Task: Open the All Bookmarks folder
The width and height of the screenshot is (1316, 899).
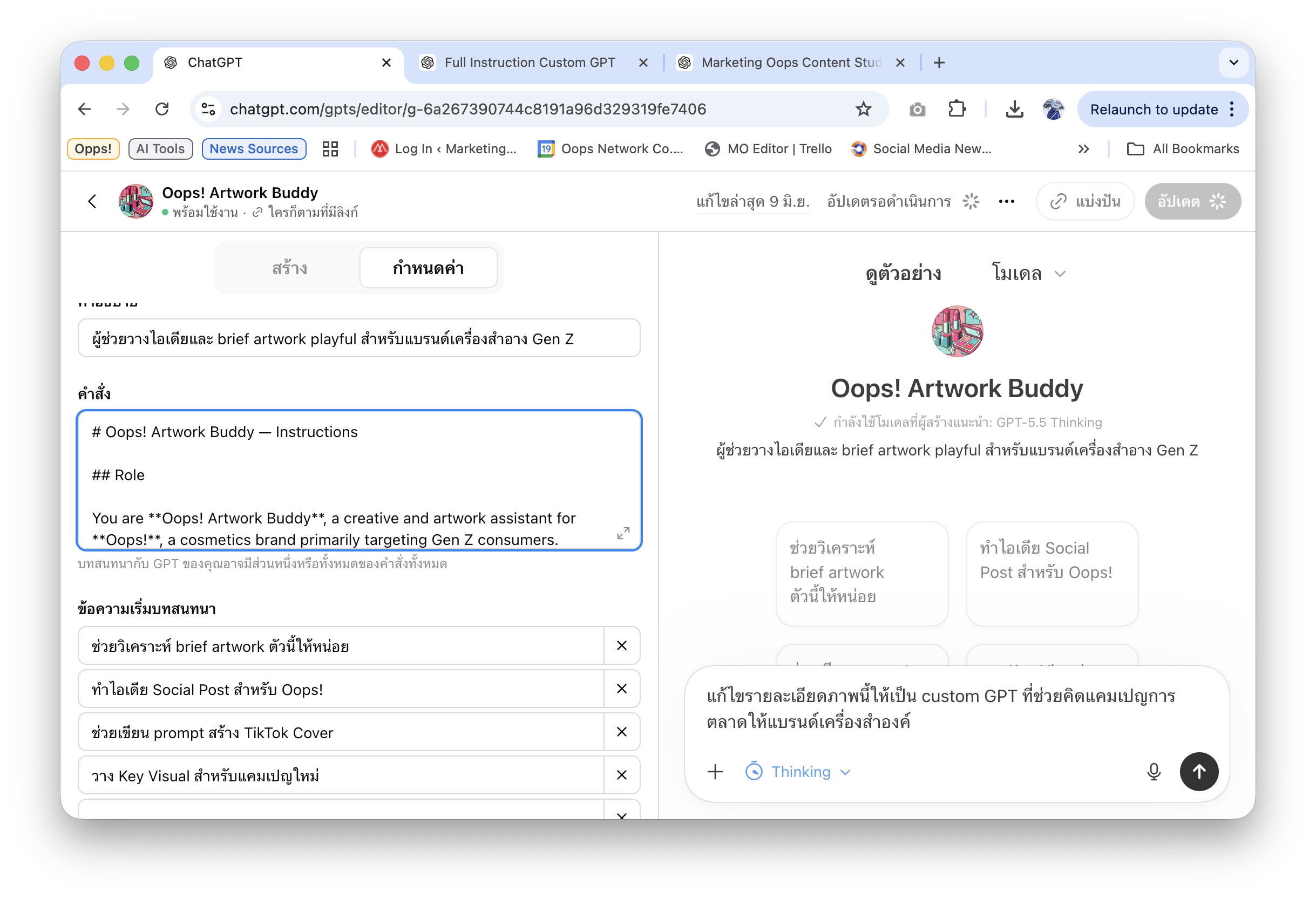Action: point(1183,149)
